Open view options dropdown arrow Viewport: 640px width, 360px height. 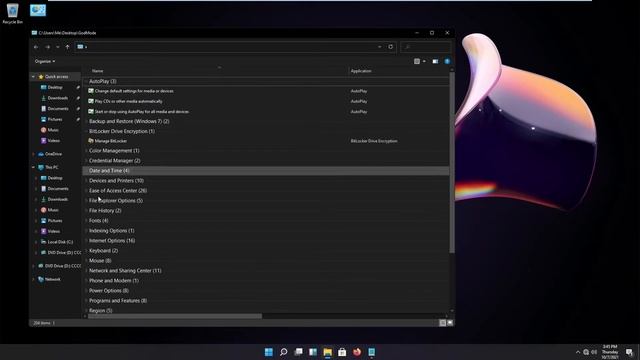click(x=424, y=61)
